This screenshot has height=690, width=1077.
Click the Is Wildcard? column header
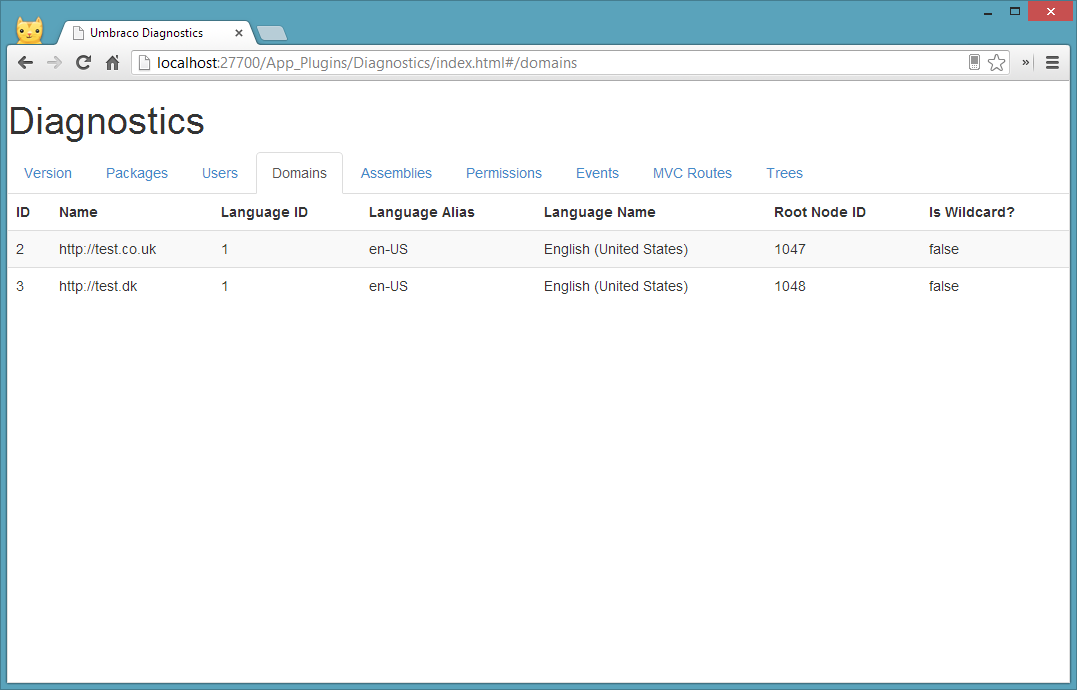coord(972,212)
